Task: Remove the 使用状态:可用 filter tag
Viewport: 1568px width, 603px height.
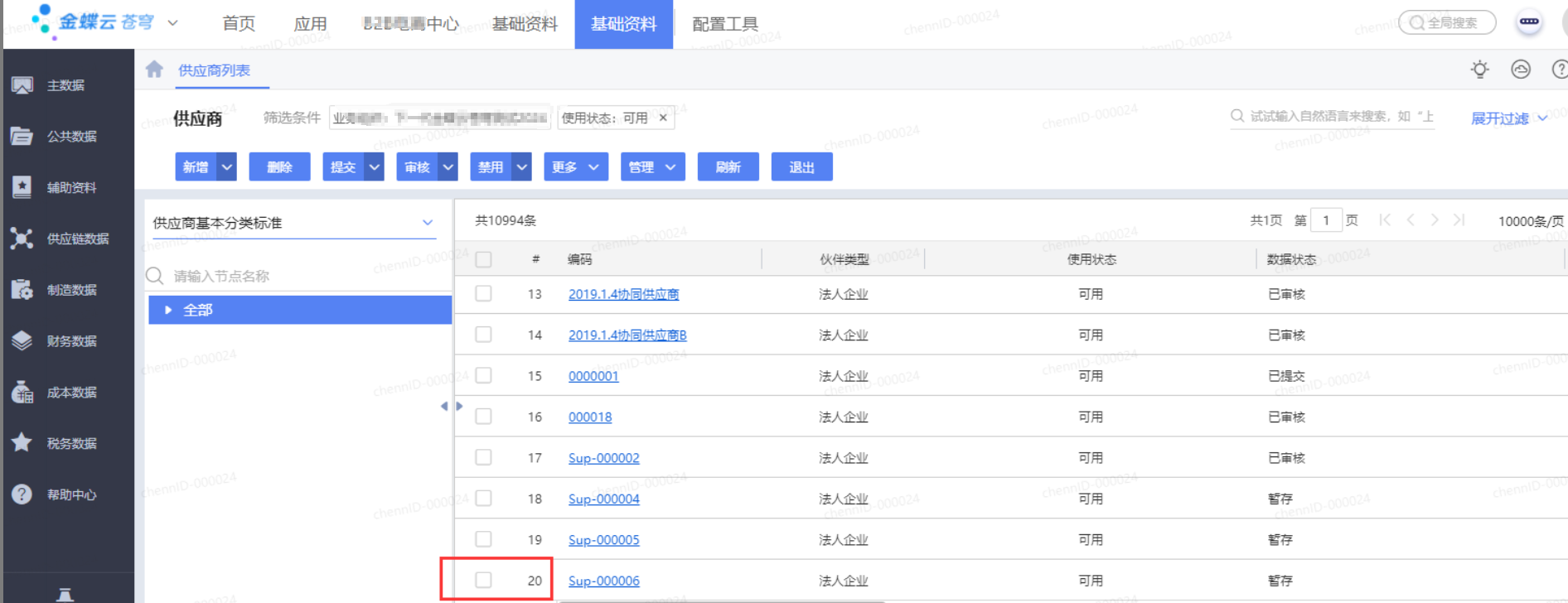Action: pyautogui.click(x=663, y=118)
